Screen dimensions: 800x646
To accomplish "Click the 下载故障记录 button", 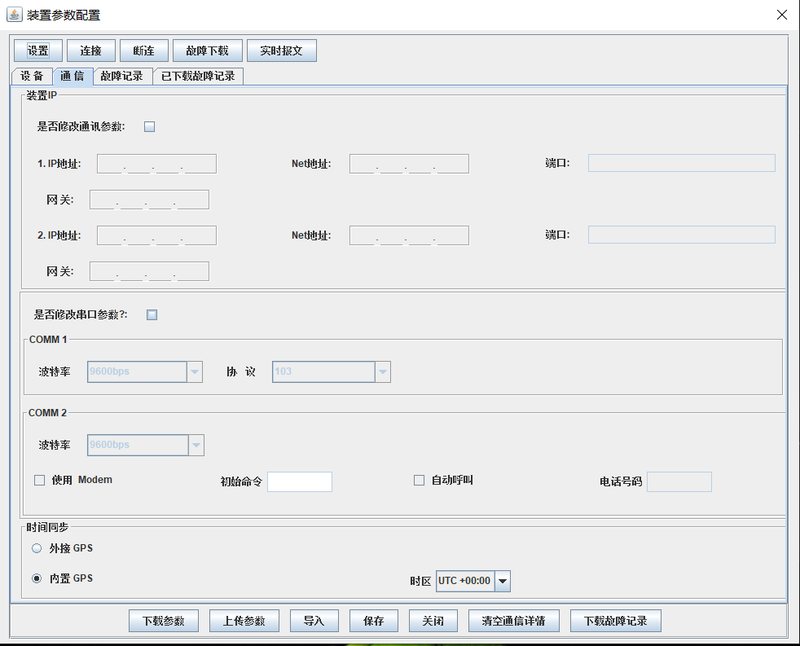I will tap(616, 621).
